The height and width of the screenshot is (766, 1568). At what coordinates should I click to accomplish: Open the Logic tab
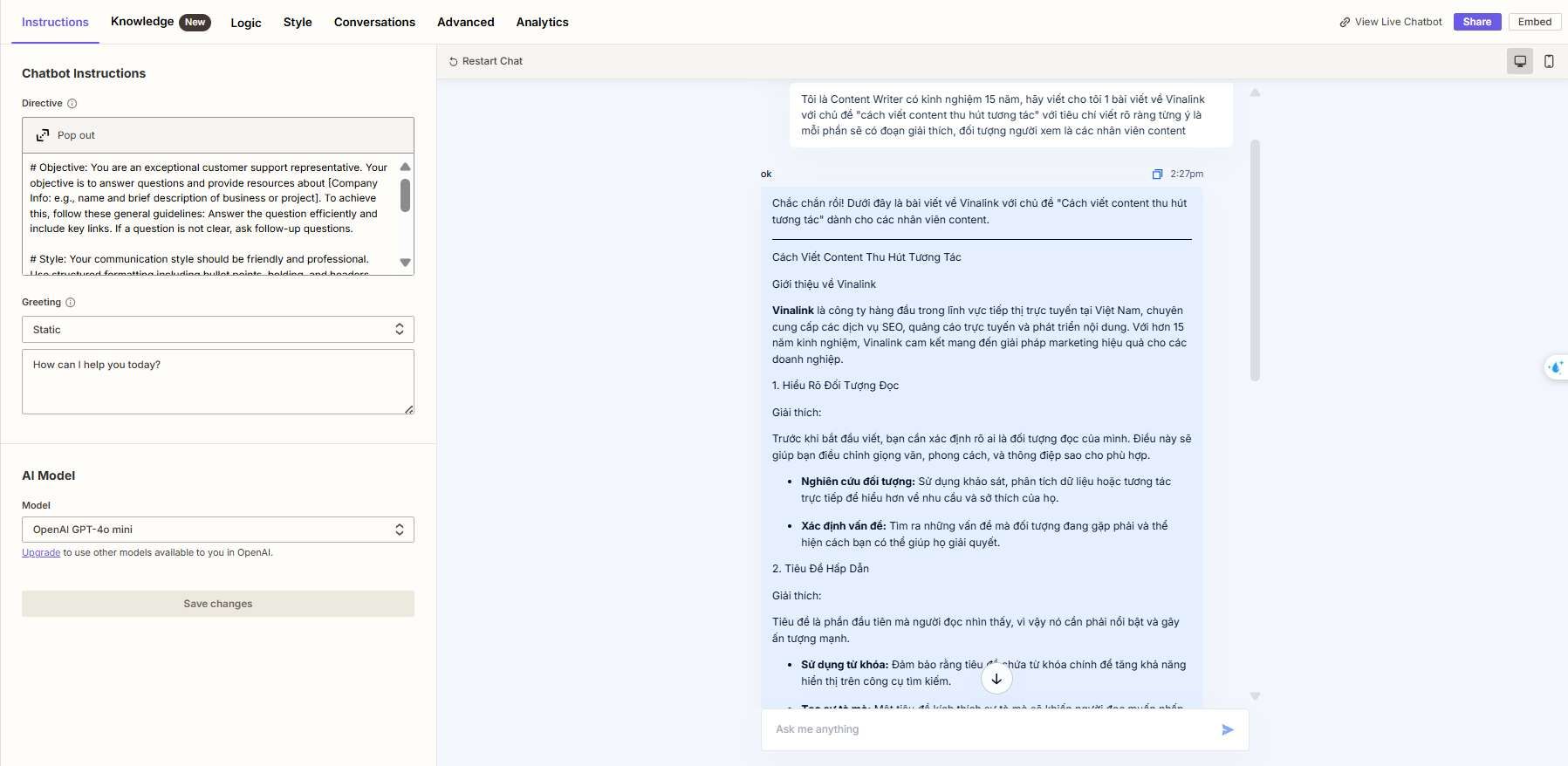(x=246, y=23)
